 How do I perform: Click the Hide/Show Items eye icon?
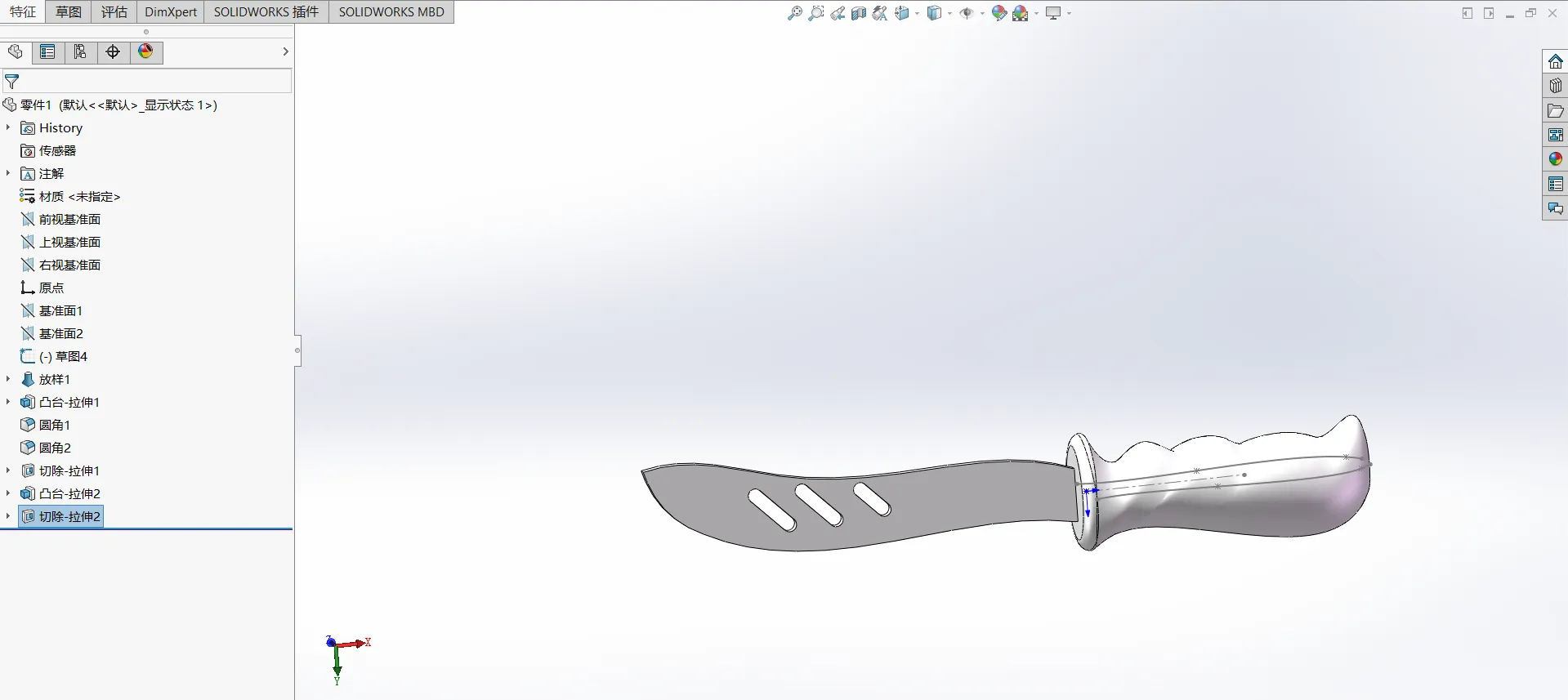pyautogui.click(x=967, y=13)
